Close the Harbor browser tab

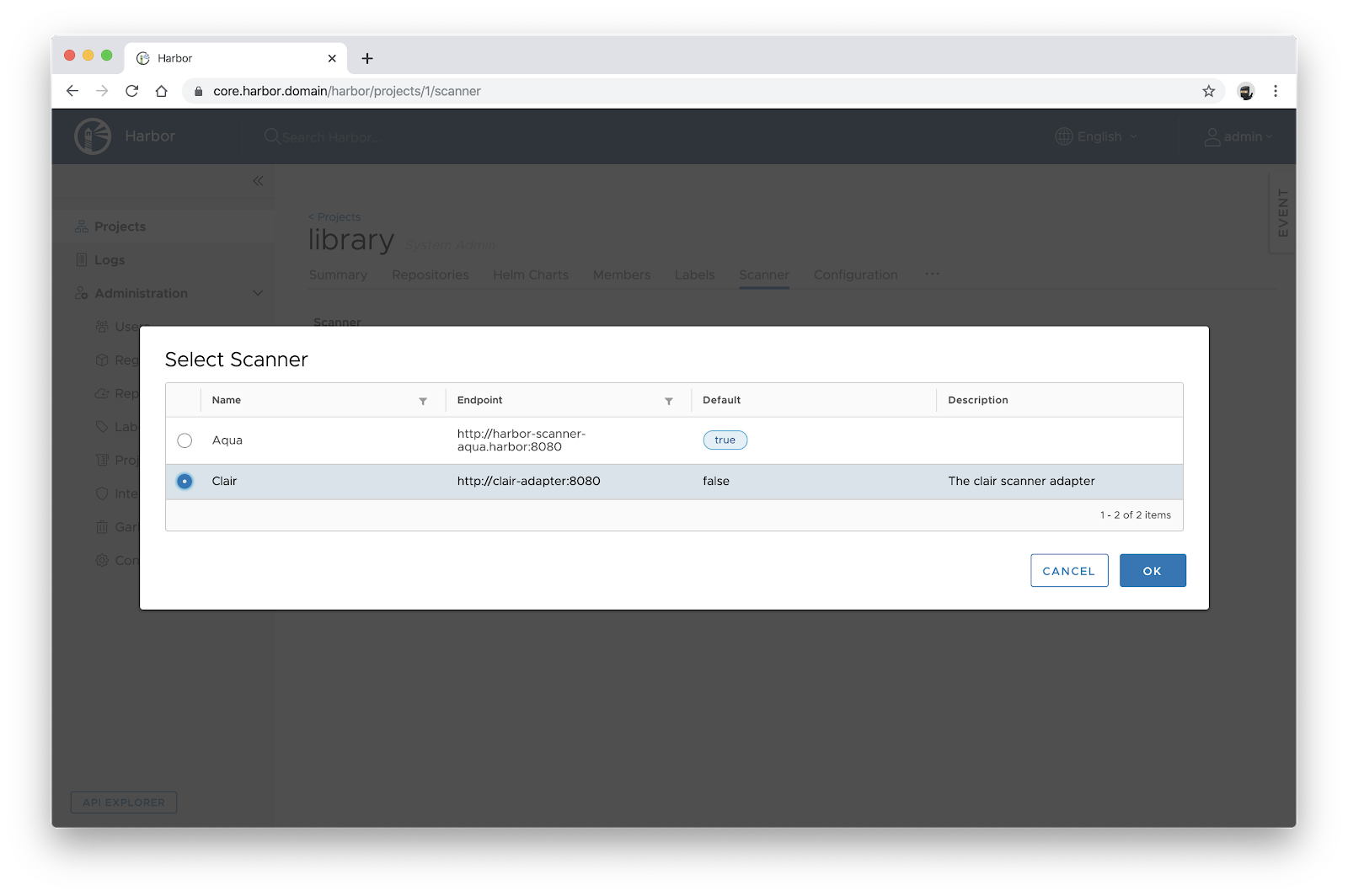coord(332,58)
